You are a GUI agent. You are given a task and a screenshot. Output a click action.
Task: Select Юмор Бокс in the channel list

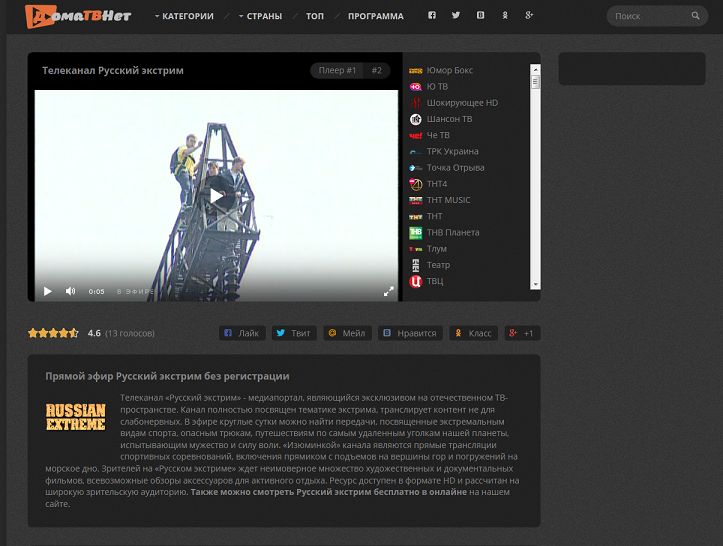pos(450,71)
